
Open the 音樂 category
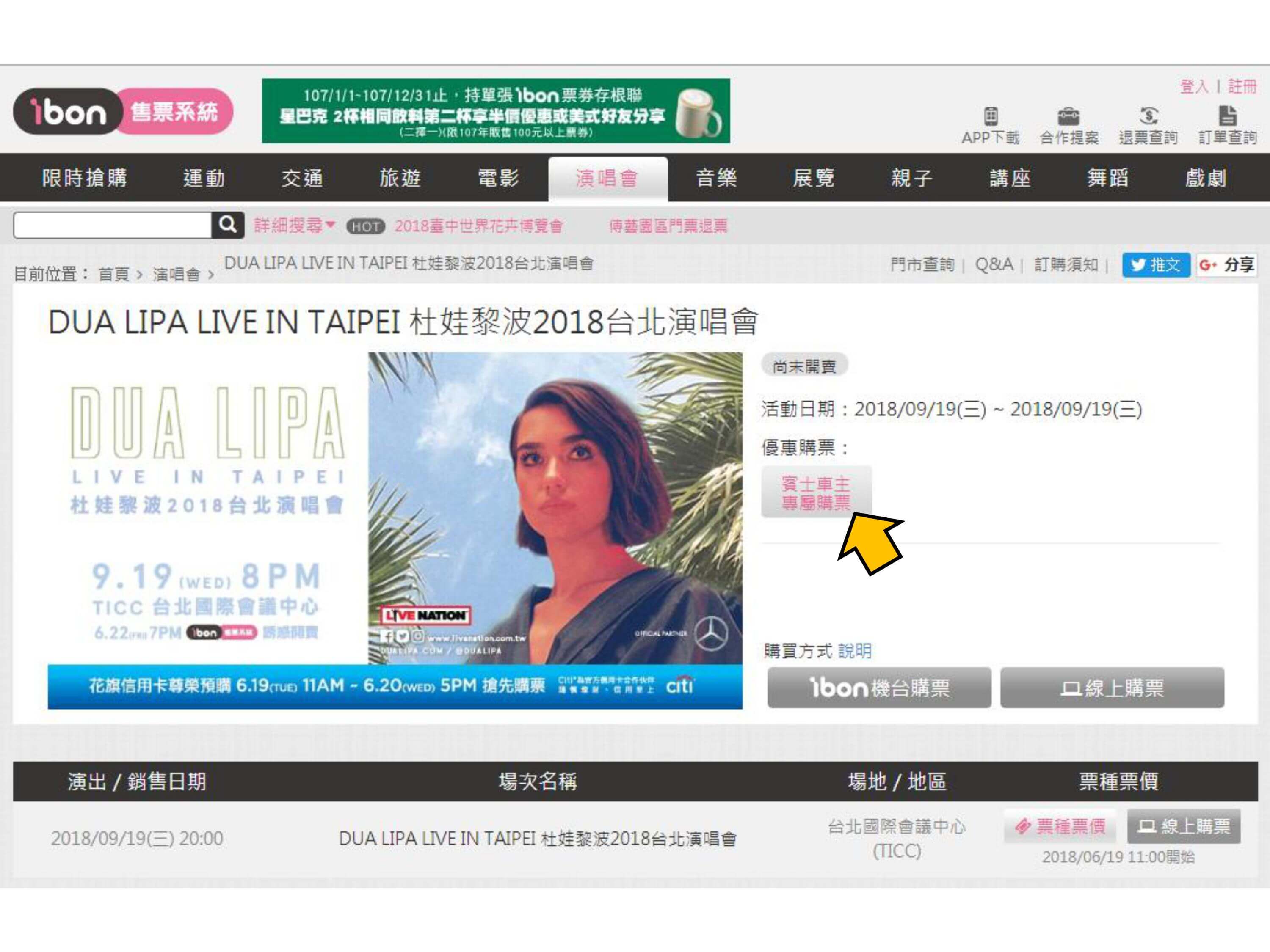click(716, 178)
